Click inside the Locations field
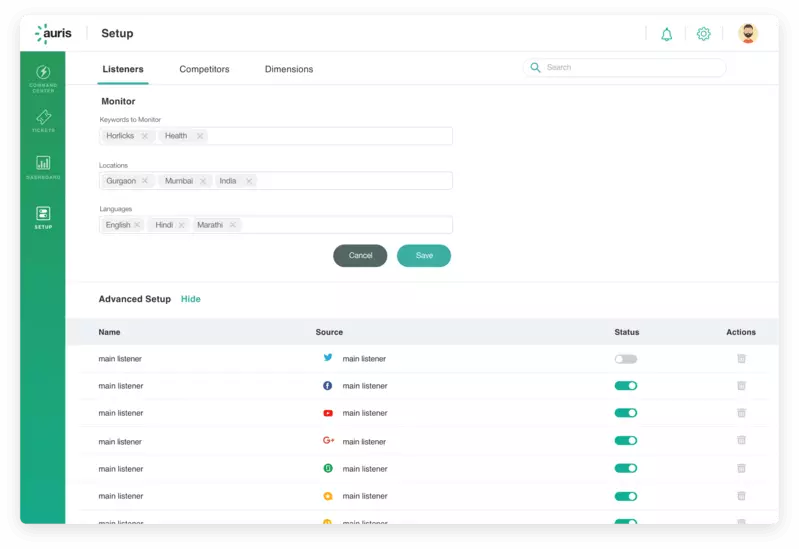 point(276,181)
